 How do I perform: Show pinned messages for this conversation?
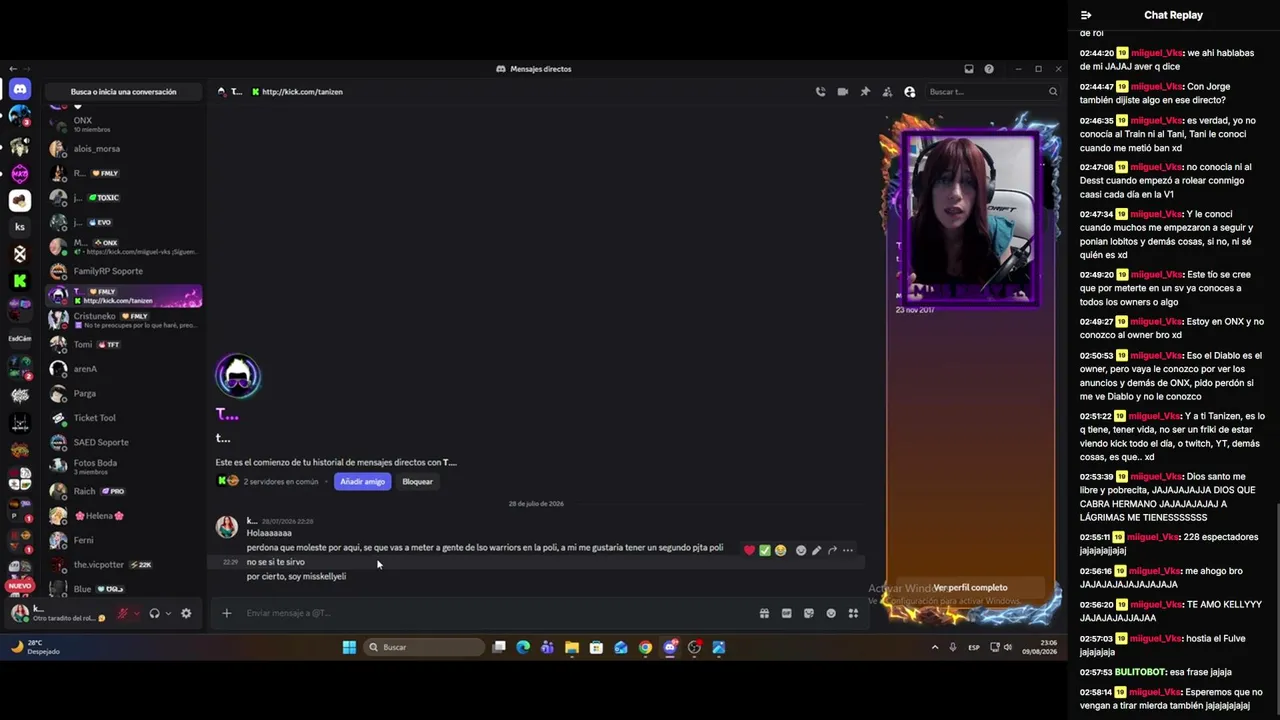click(865, 92)
